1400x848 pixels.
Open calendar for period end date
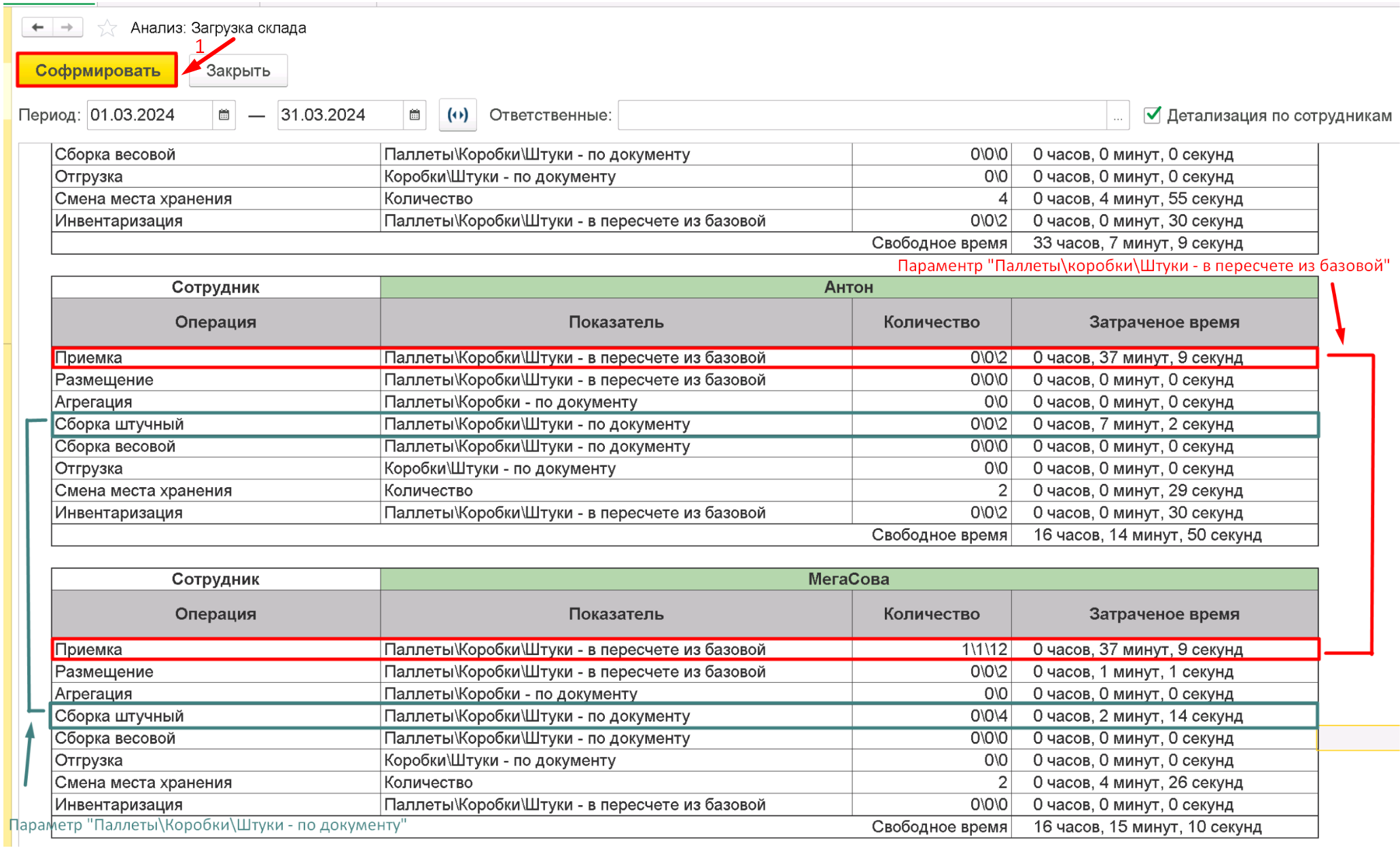click(415, 115)
